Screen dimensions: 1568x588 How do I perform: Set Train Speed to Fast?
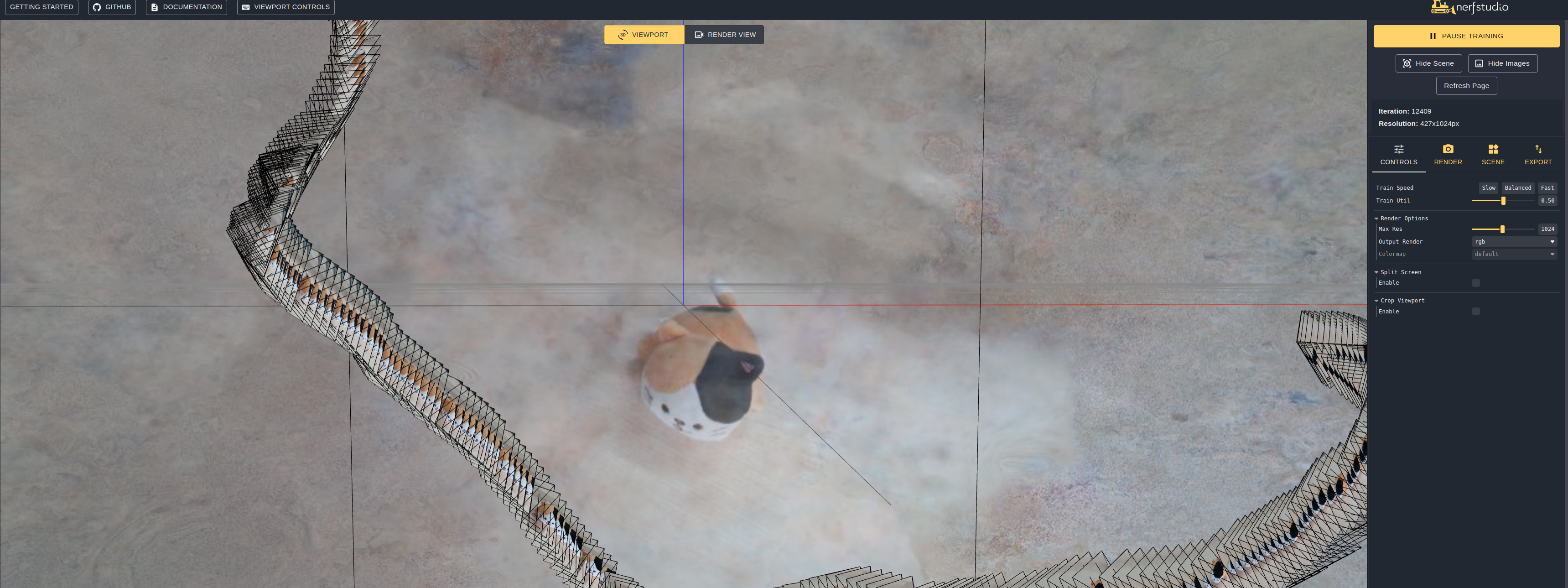(x=1547, y=188)
